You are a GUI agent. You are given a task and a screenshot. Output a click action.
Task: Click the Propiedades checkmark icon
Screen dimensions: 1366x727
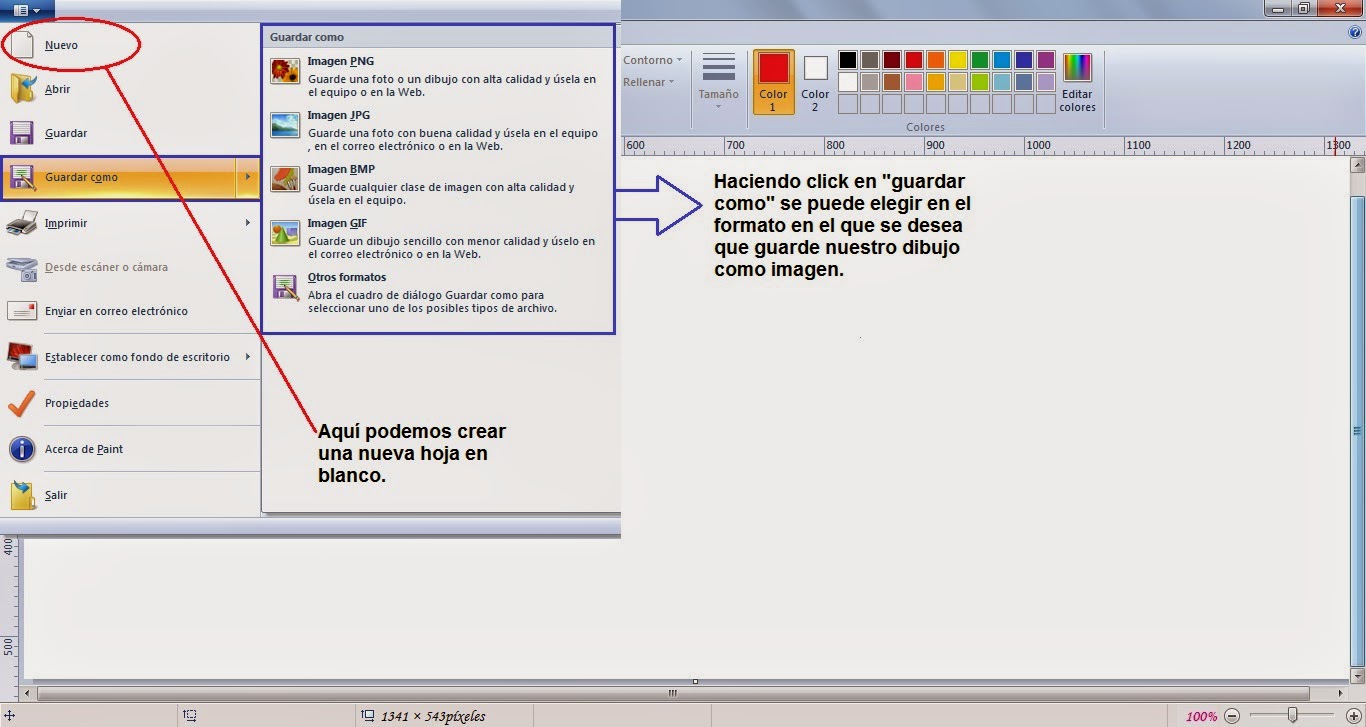pos(22,403)
